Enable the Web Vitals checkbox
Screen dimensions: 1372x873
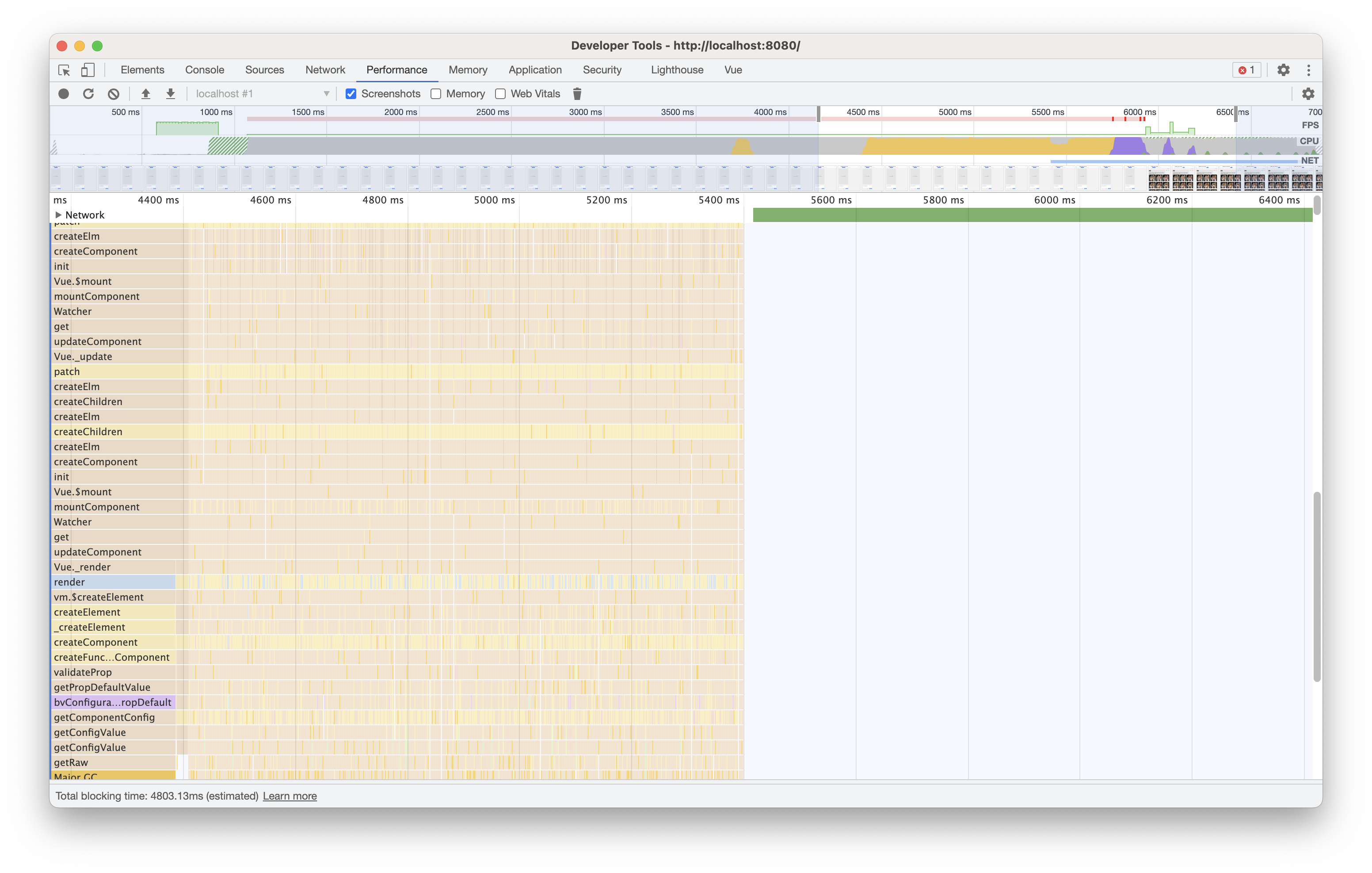click(x=500, y=93)
